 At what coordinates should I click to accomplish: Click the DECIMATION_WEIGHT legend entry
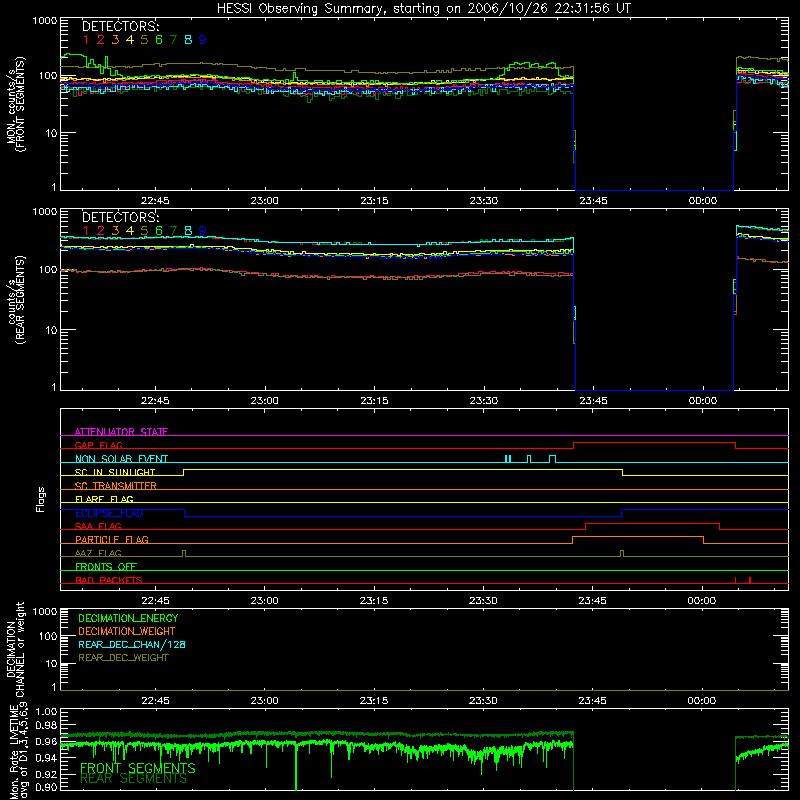[127, 631]
